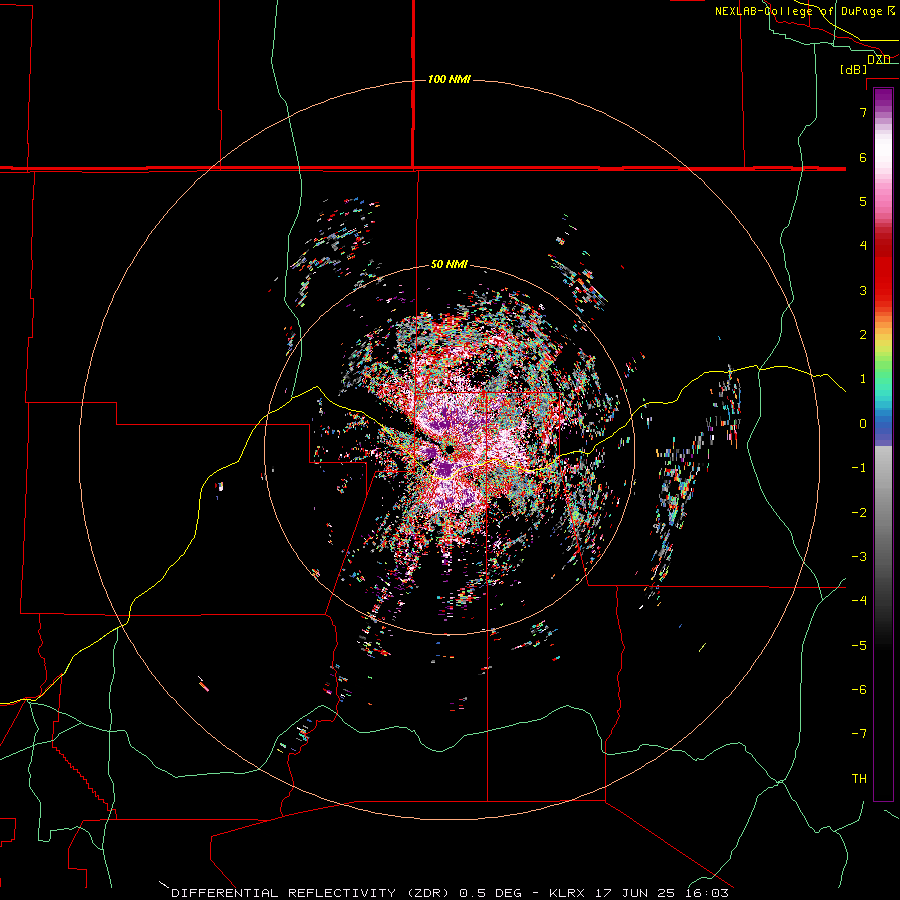The image size is (900, 900).
Task: Click the "100 NMI" range ring label
Action: pyautogui.click(x=449, y=79)
